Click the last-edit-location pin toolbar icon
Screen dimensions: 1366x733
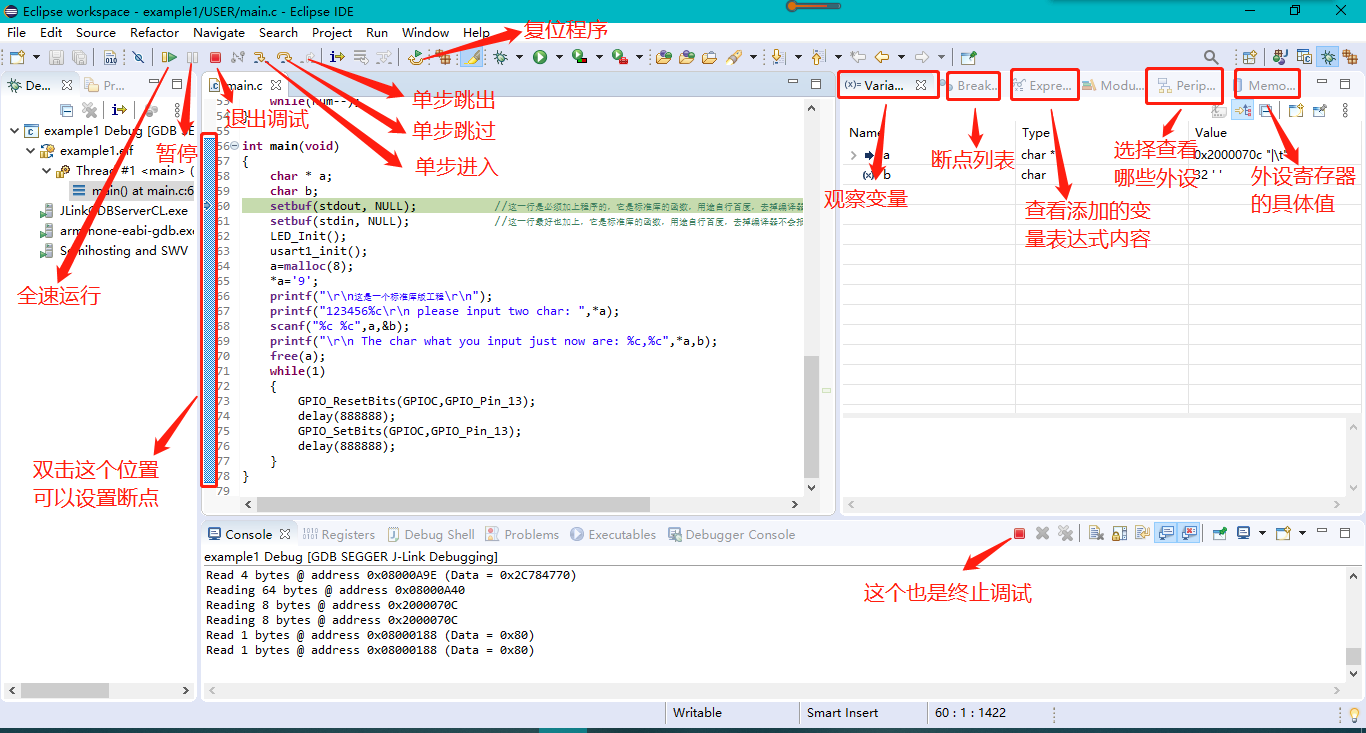click(858, 57)
